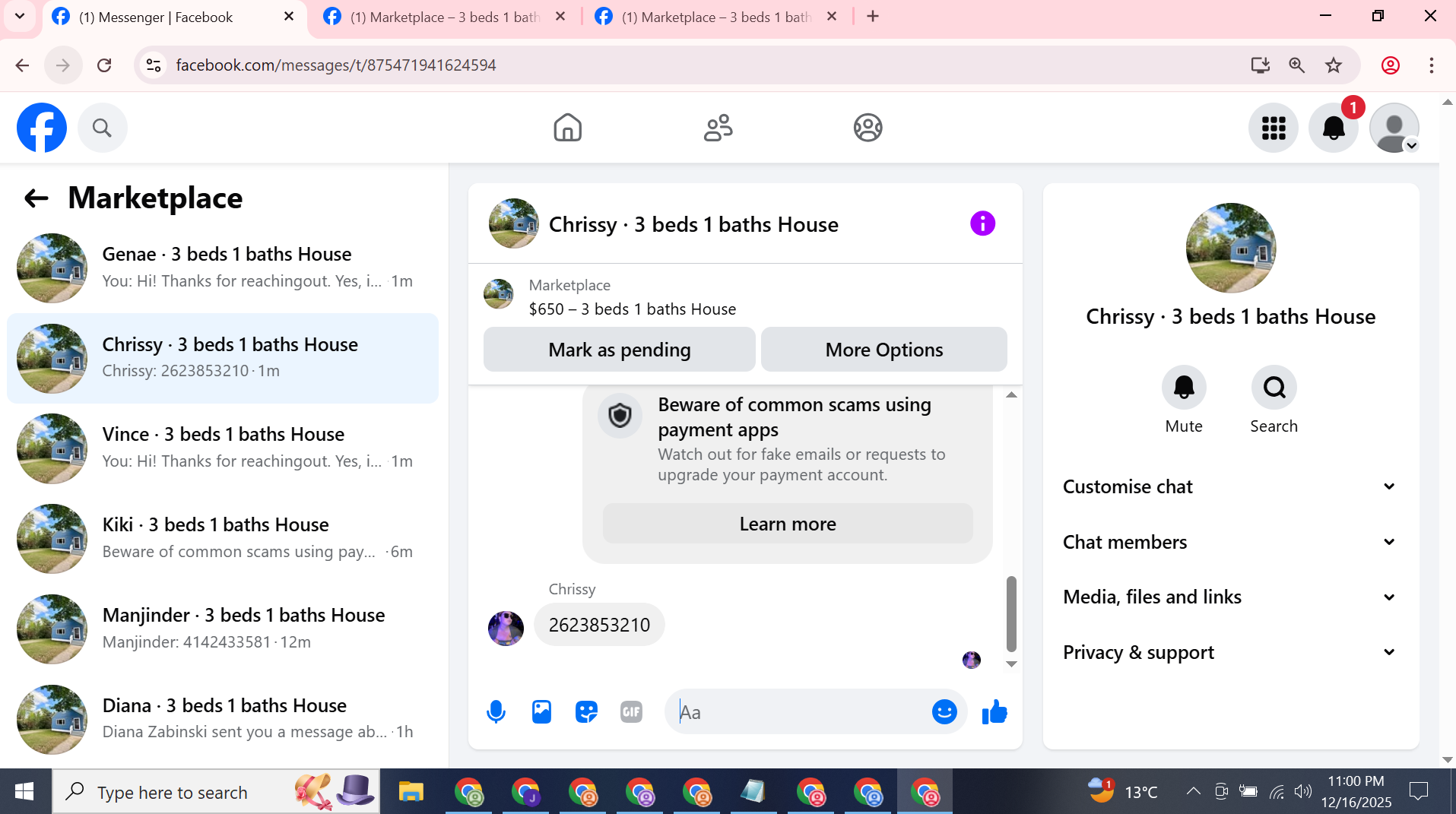The width and height of the screenshot is (1456, 814).
Task: Open Manjinder conversation in list
Action: click(x=223, y=629)
